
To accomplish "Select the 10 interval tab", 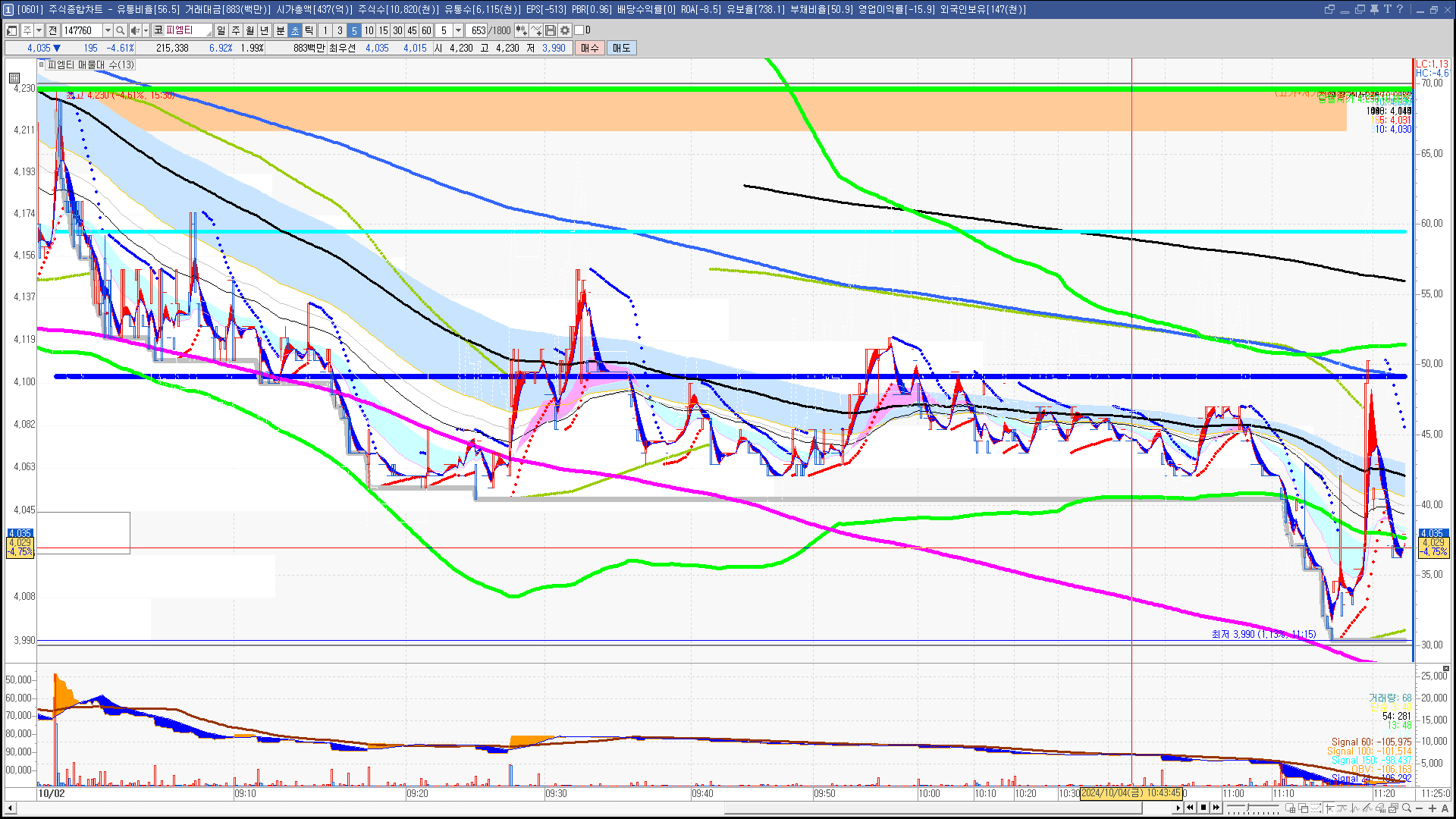I will pos(369,30).
